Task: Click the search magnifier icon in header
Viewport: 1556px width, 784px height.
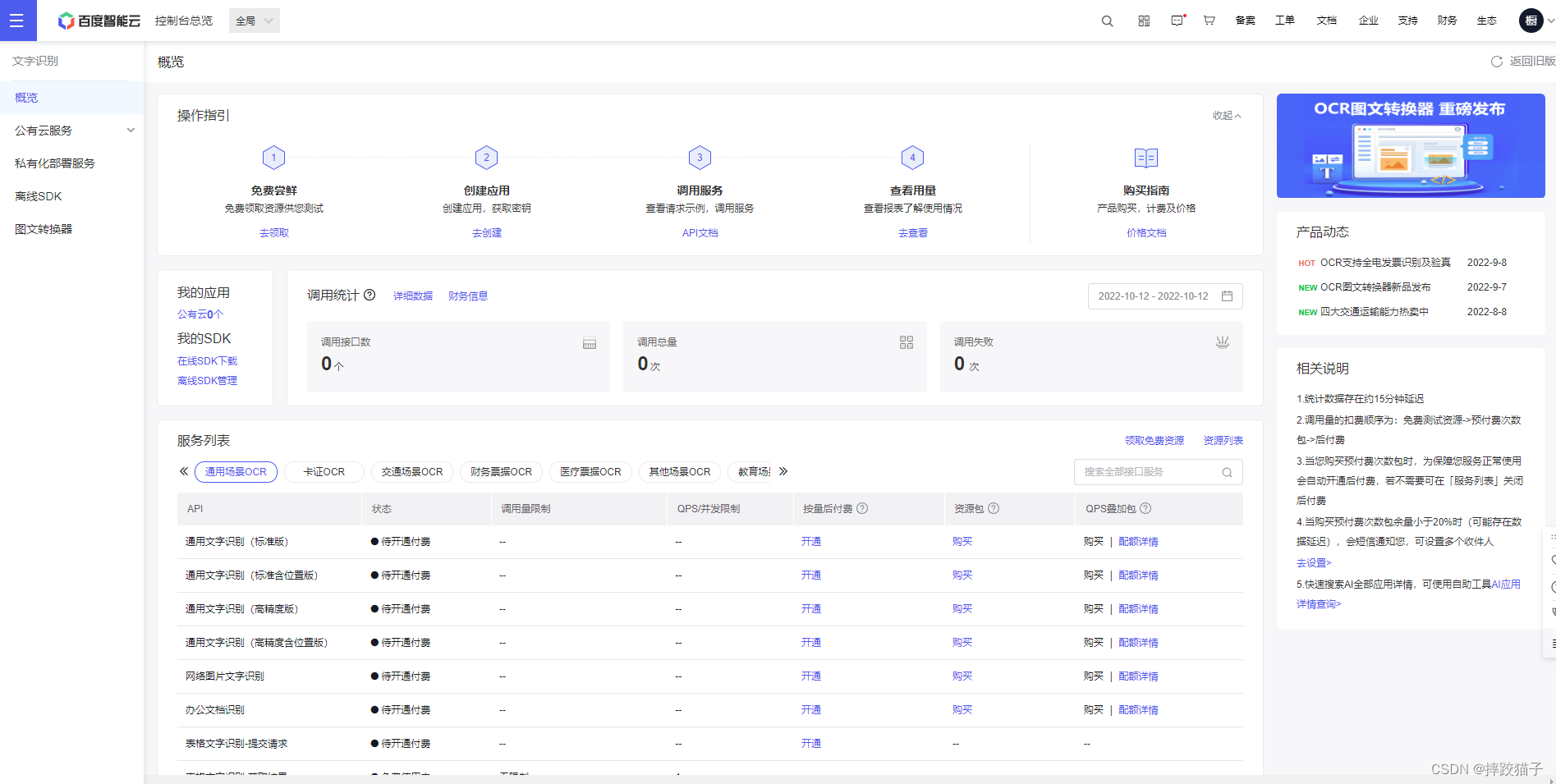Action: (1107, 21)
